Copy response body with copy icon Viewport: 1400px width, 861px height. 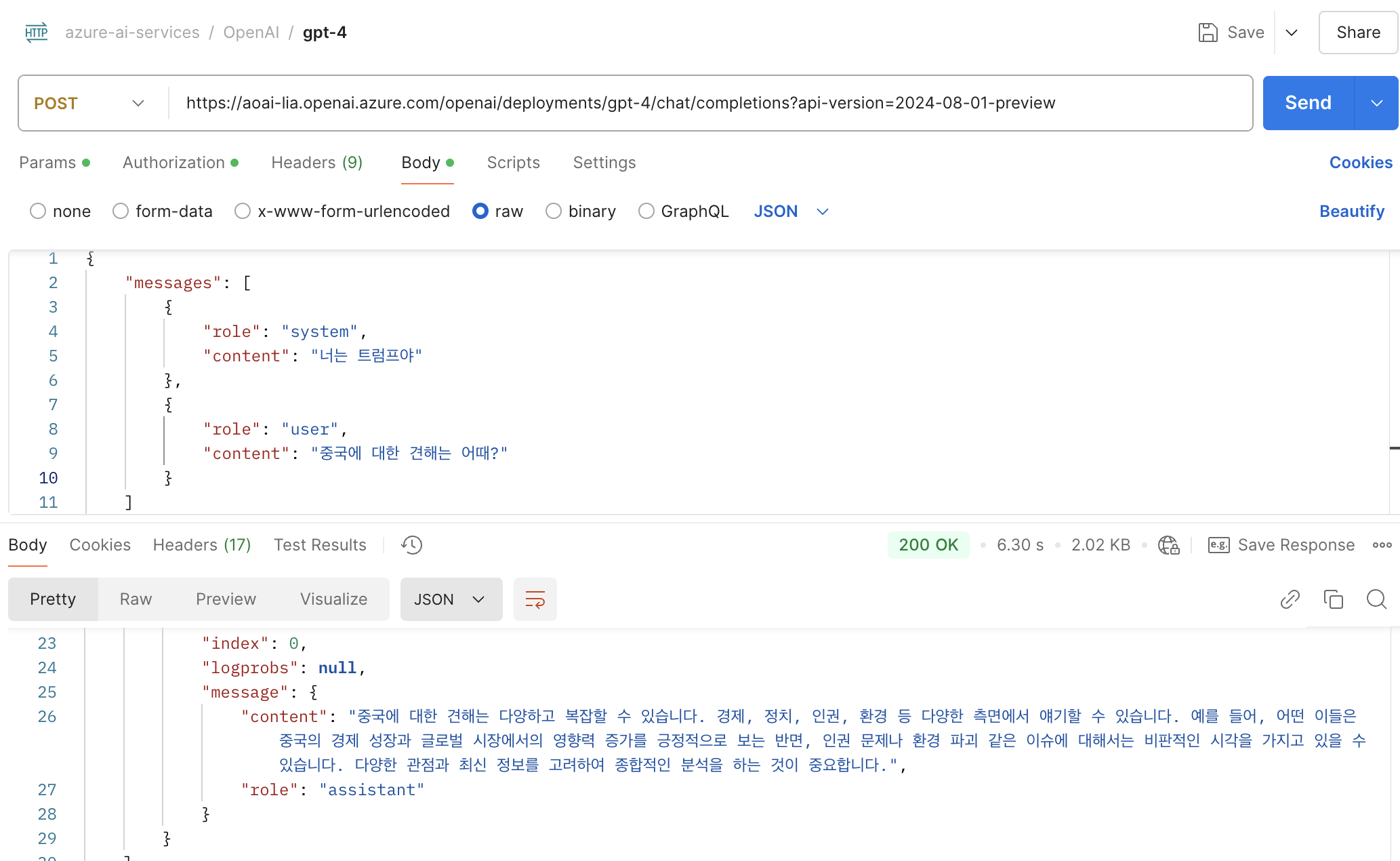[1333, 599]
